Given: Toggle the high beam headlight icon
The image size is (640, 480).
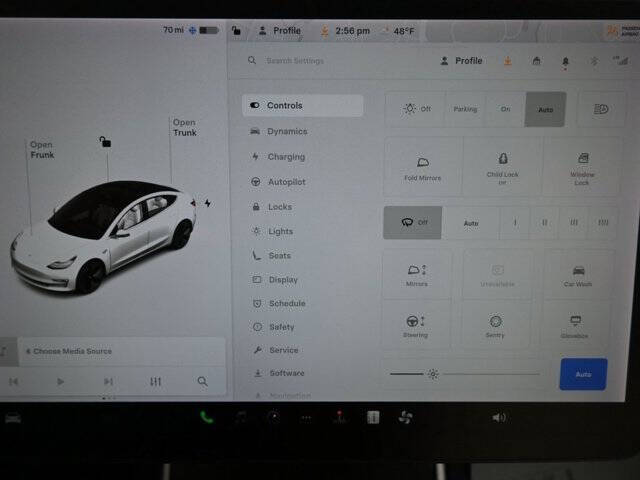Looking at the screenshot, I should tap(601, 109).
